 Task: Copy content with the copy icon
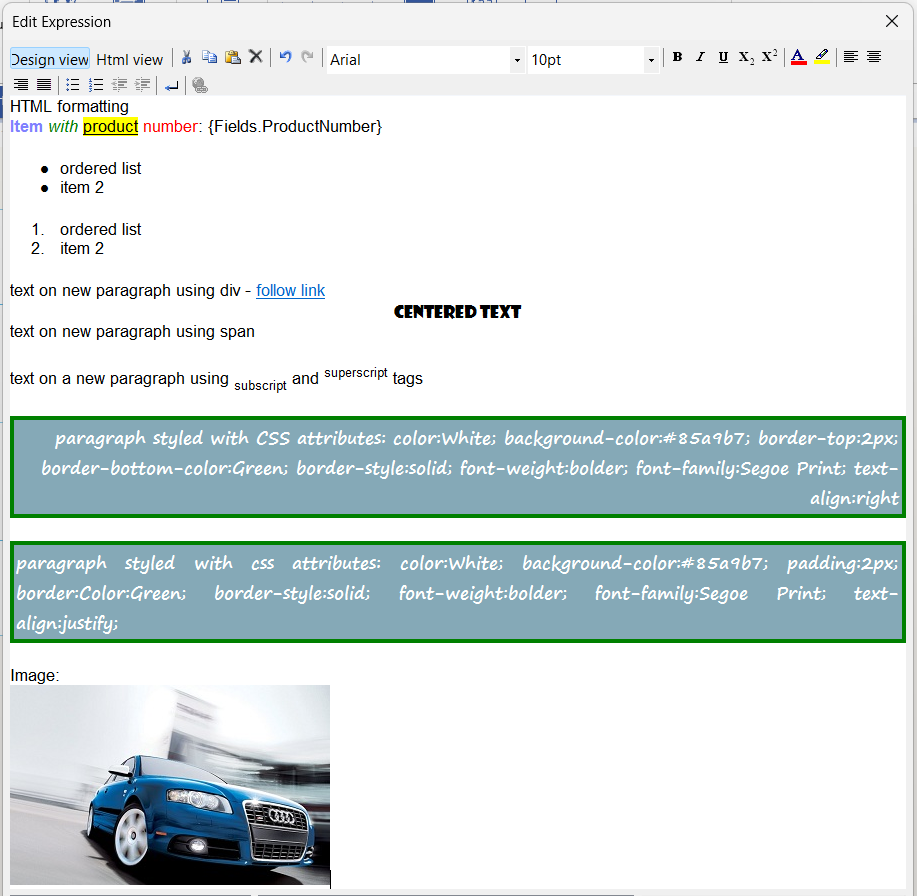pos(210,57)
